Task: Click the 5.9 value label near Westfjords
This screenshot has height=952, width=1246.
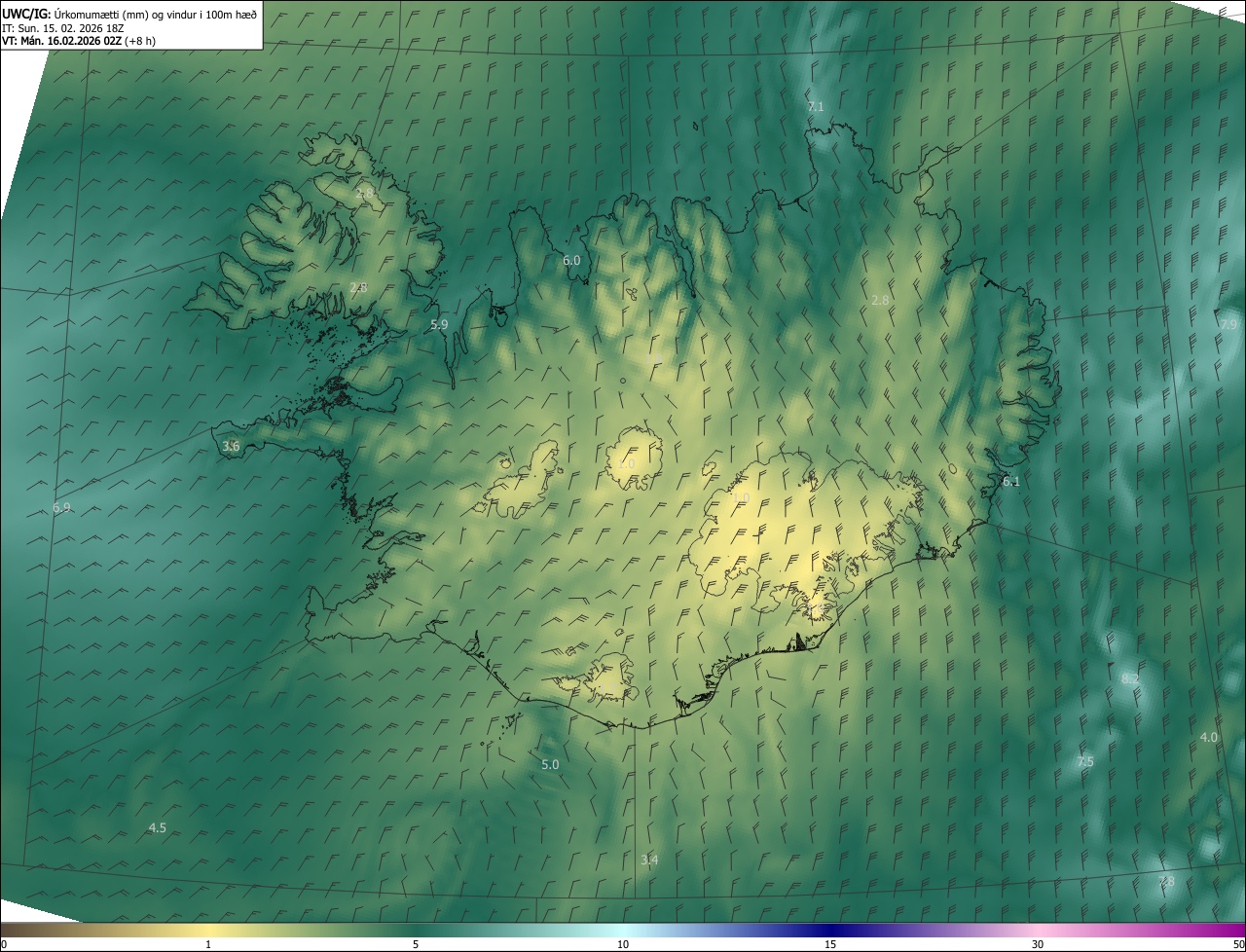Action: point(439,324)
